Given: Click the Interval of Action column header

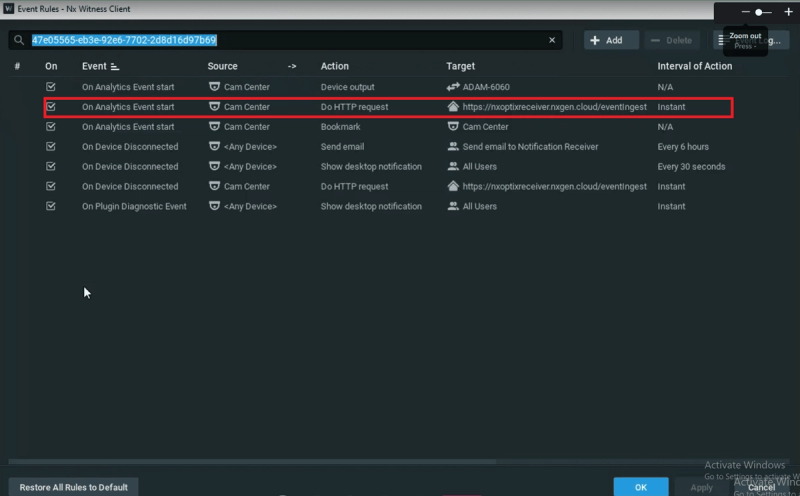Looking at the screenshot, I should 694,66.
